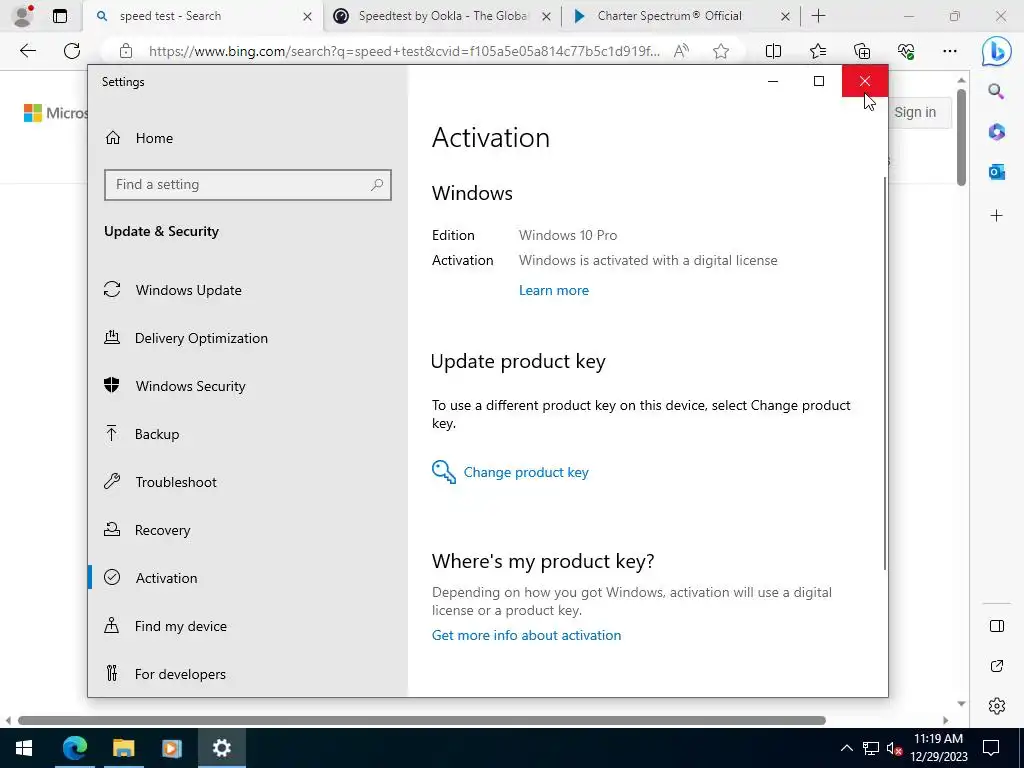Click the Edge profile avatar icon
1024x768 pixels.
pyautogui.click(x=23, y=16)
